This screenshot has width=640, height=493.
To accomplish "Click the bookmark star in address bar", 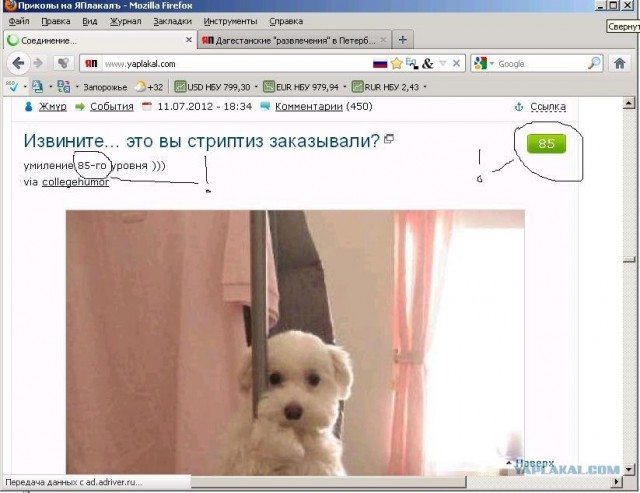I will (x=396, y=63).
